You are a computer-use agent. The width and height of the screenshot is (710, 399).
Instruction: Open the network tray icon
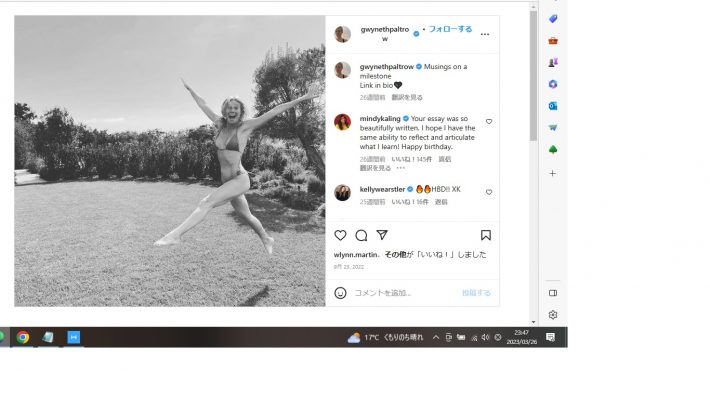pyautogui.click(x=474, y=338)
